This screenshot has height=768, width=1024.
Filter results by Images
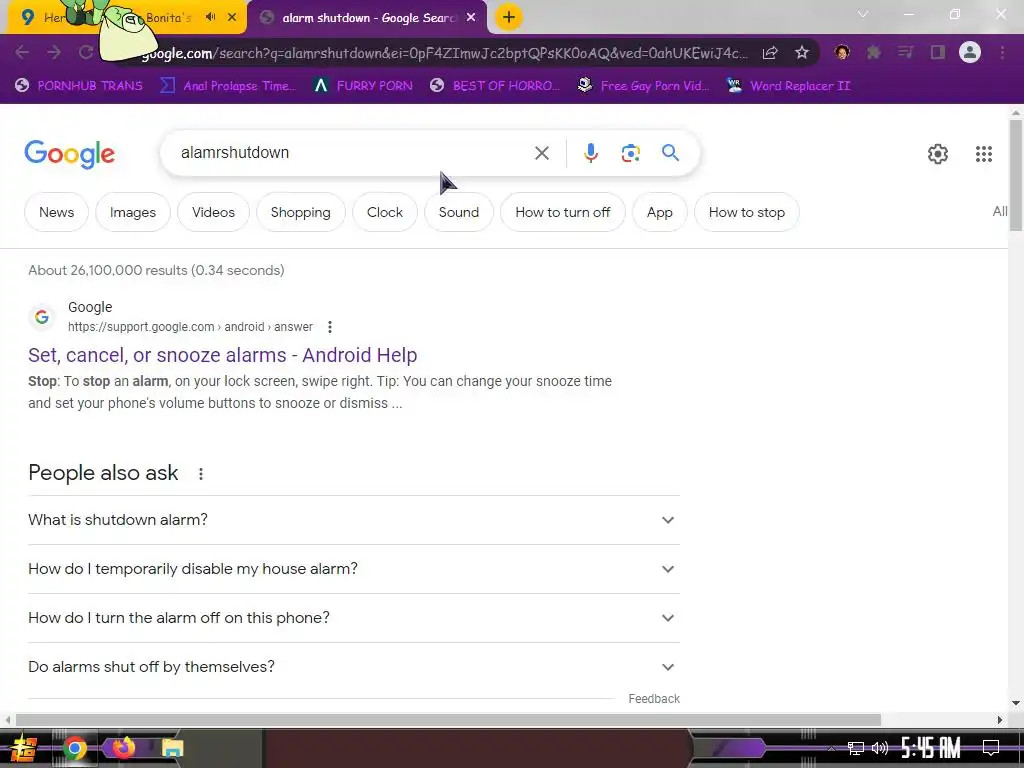133,212
